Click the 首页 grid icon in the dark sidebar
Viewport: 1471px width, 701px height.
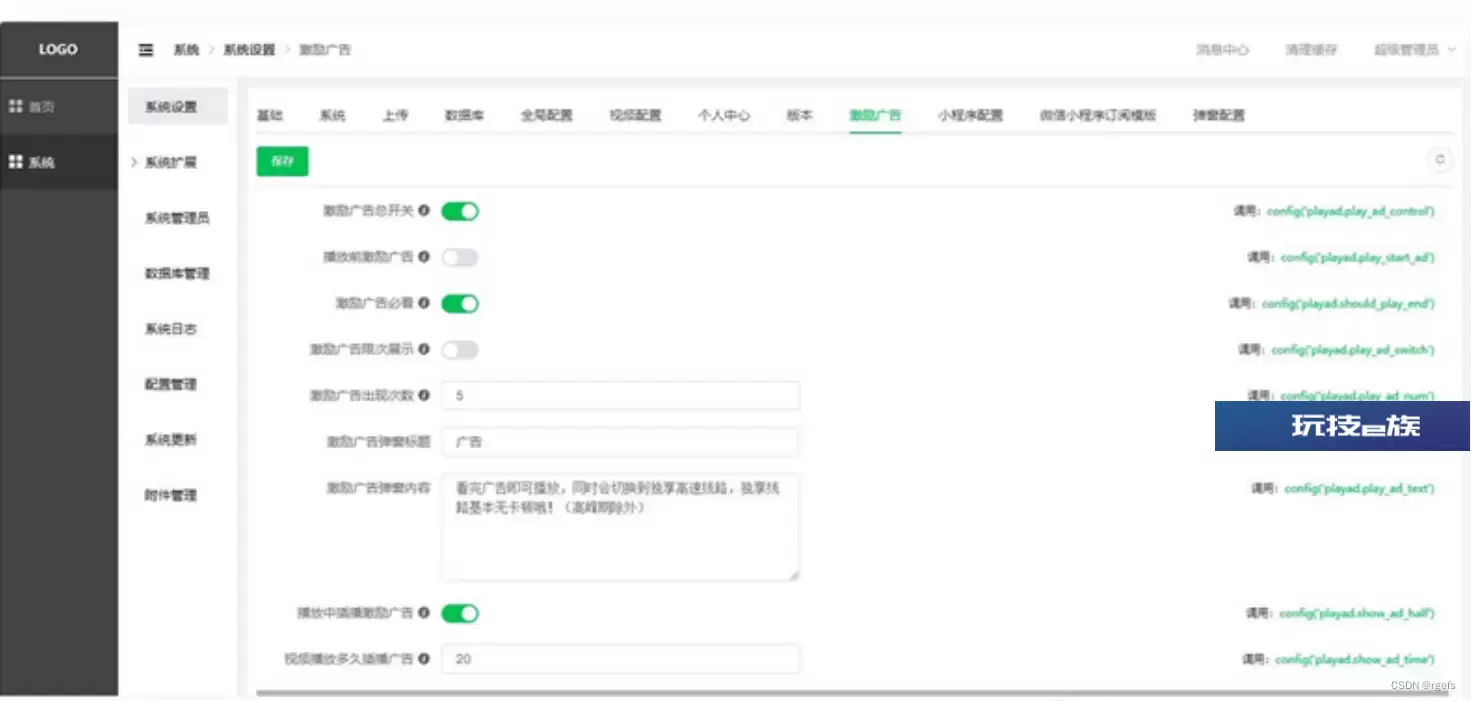pyautogui.click(x=15, y=106)
